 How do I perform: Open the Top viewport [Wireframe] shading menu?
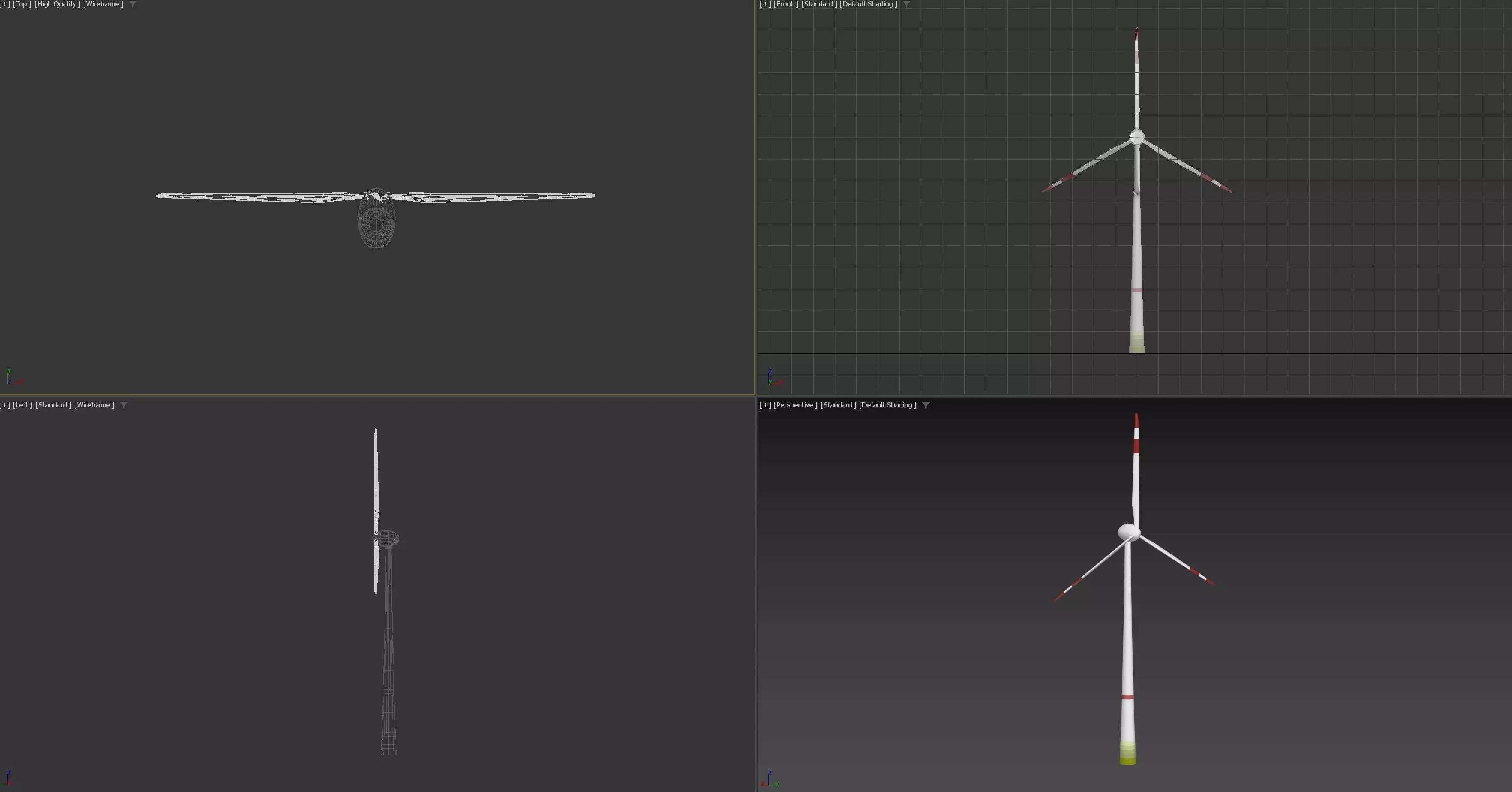point(103,4)
